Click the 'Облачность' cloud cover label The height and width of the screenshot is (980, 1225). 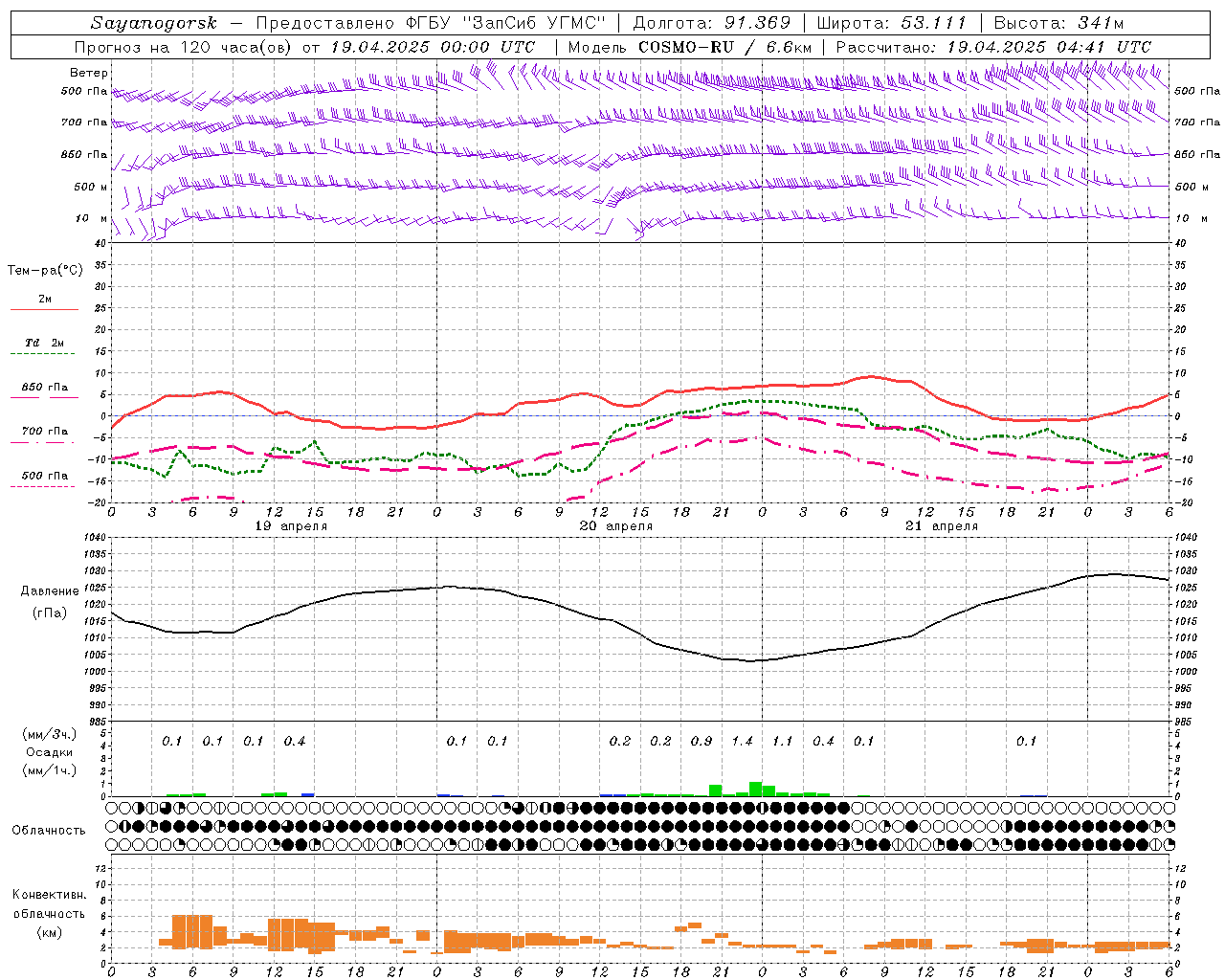(49, 830)
